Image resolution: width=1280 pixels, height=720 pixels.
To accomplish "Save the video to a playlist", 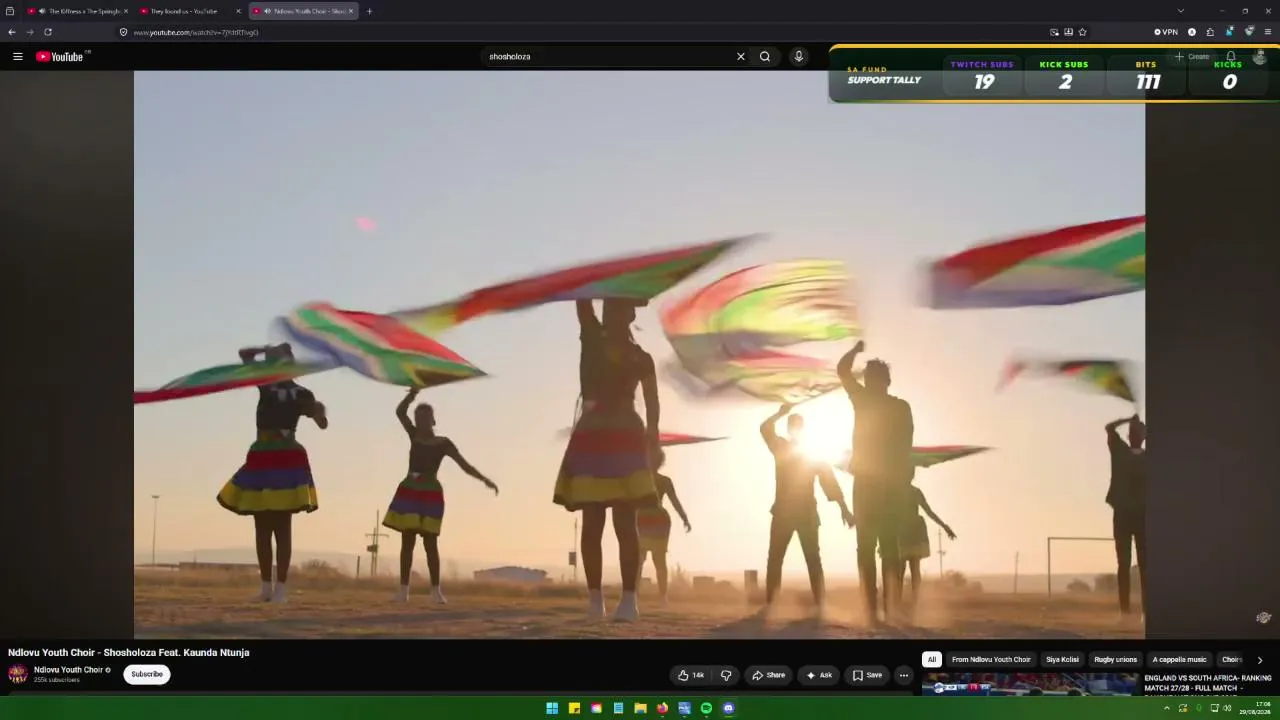I will pyautogui.click(x=867, y=675).
